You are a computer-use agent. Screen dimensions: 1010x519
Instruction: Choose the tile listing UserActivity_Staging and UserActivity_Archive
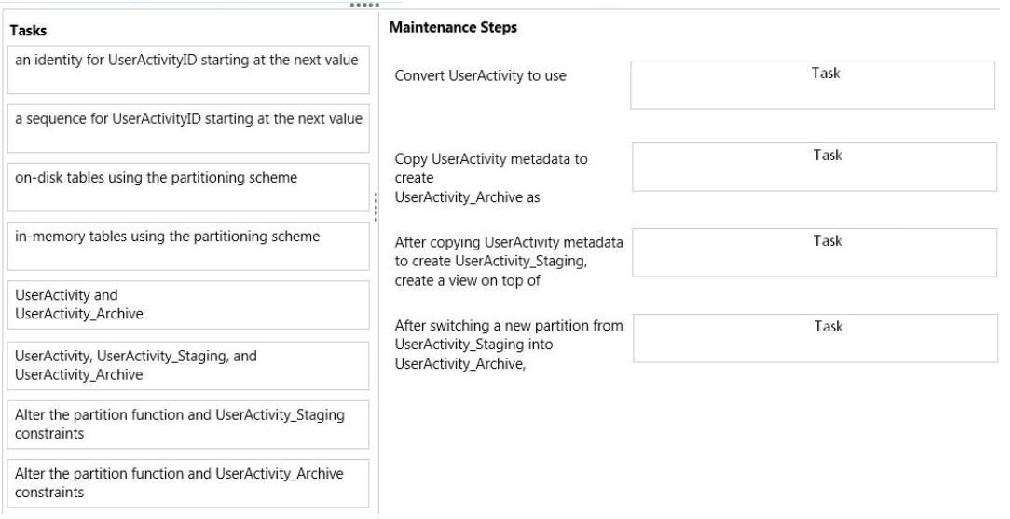point(188,366)
